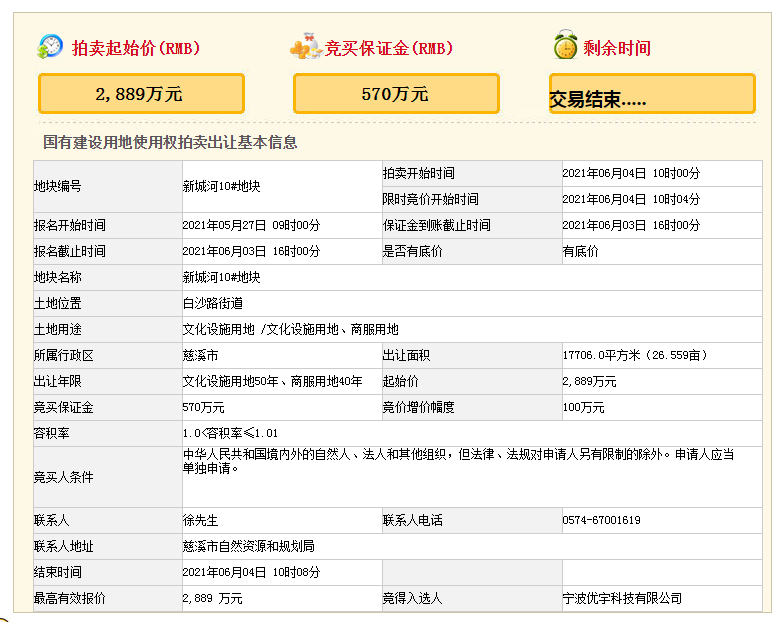Click 2021年06月04日 10时04分 value
782x622 pixels.
[631, 199]
